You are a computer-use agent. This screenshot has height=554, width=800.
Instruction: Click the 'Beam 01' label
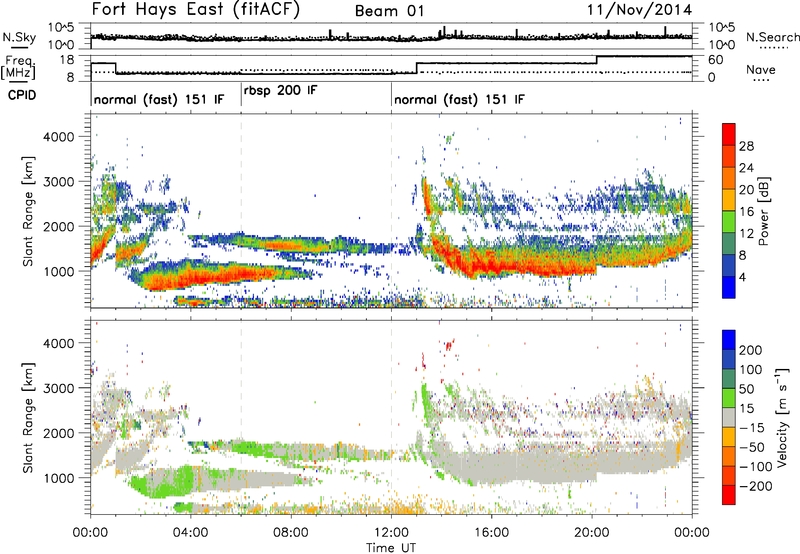[389, 11]
